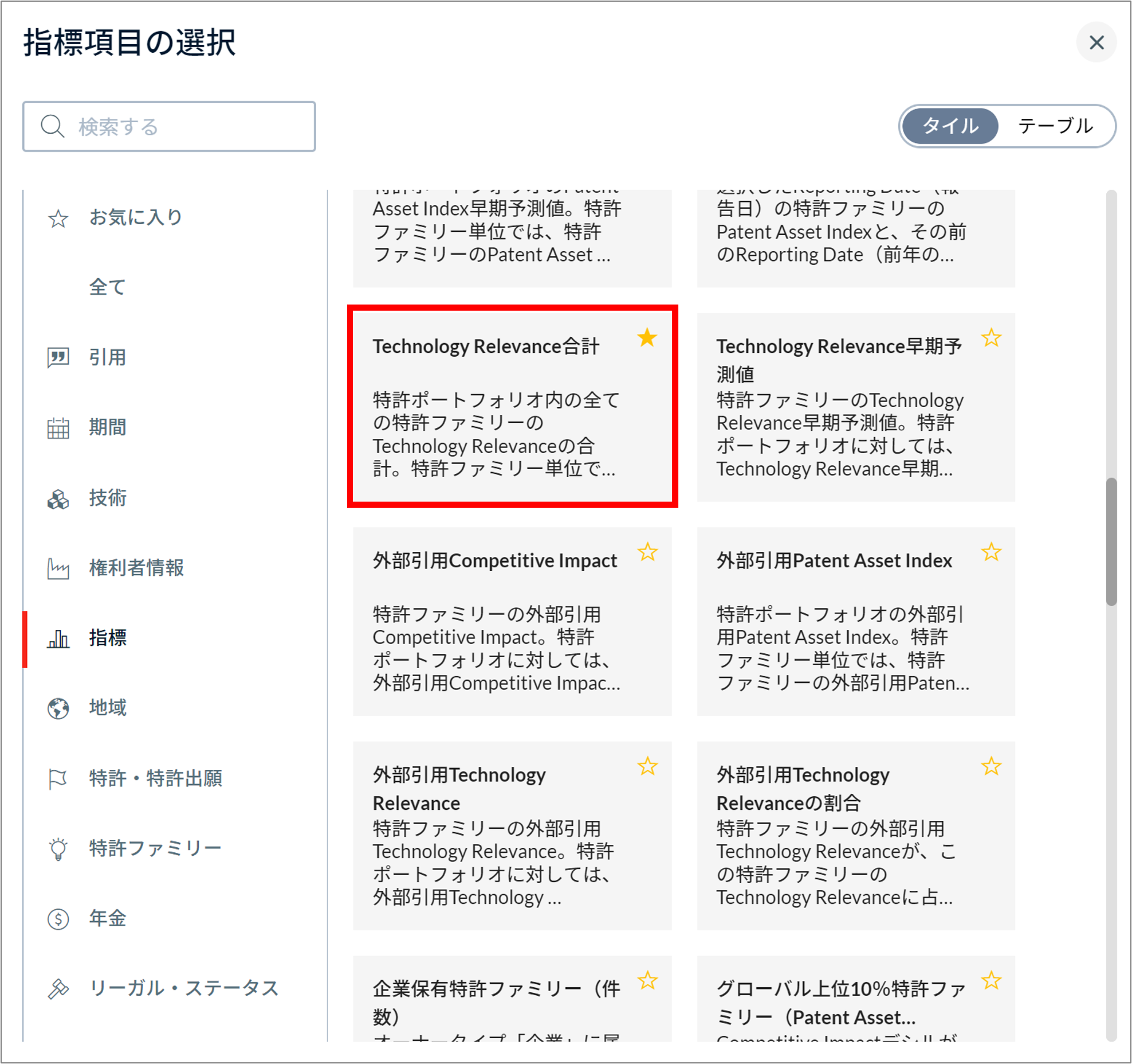Click the gavel icon for リーガル・ステータス
Image resolution: width=1132 pixels, height=1064 pixels.
point(58,989)
